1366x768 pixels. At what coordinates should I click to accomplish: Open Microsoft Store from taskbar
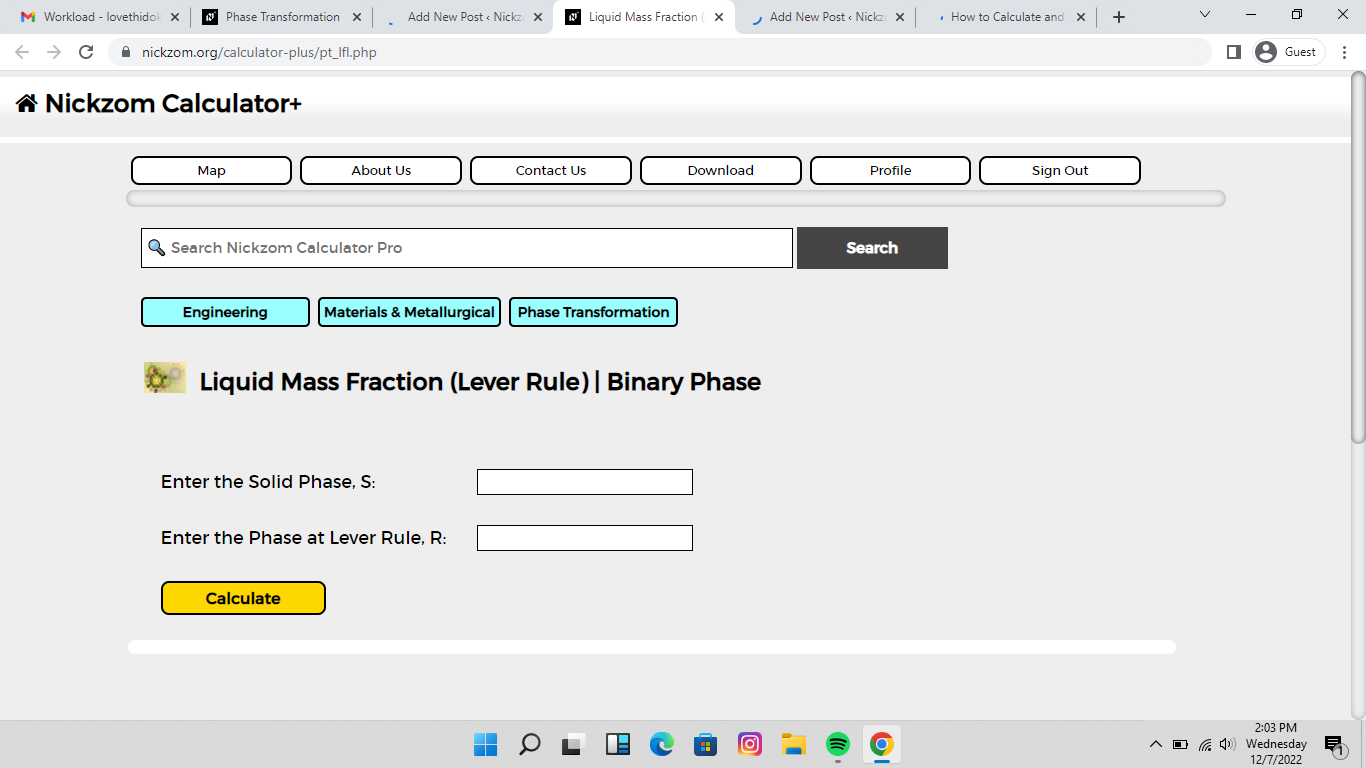point(706,744)
